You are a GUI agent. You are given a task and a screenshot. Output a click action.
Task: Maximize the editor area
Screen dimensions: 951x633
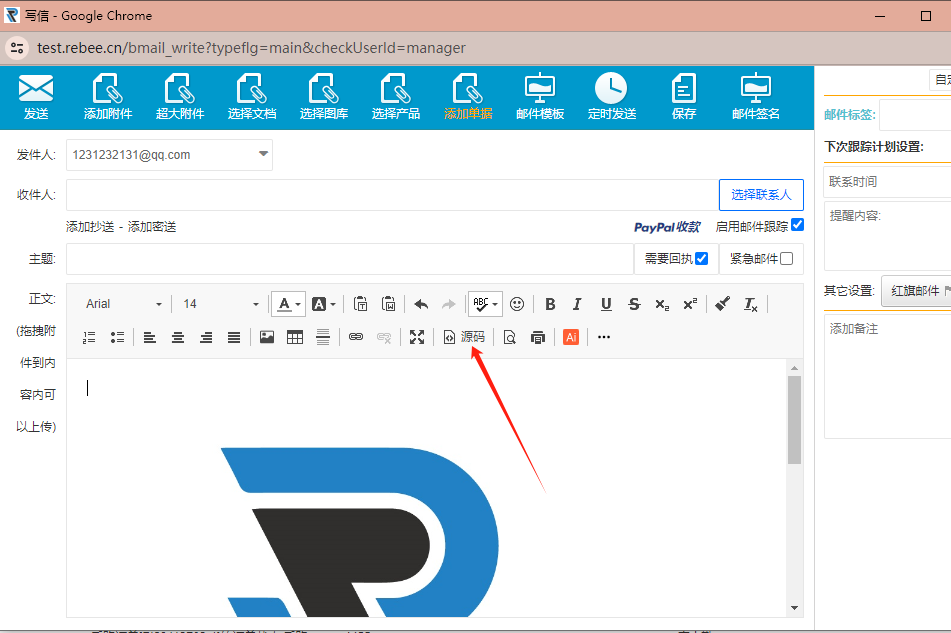417,337
